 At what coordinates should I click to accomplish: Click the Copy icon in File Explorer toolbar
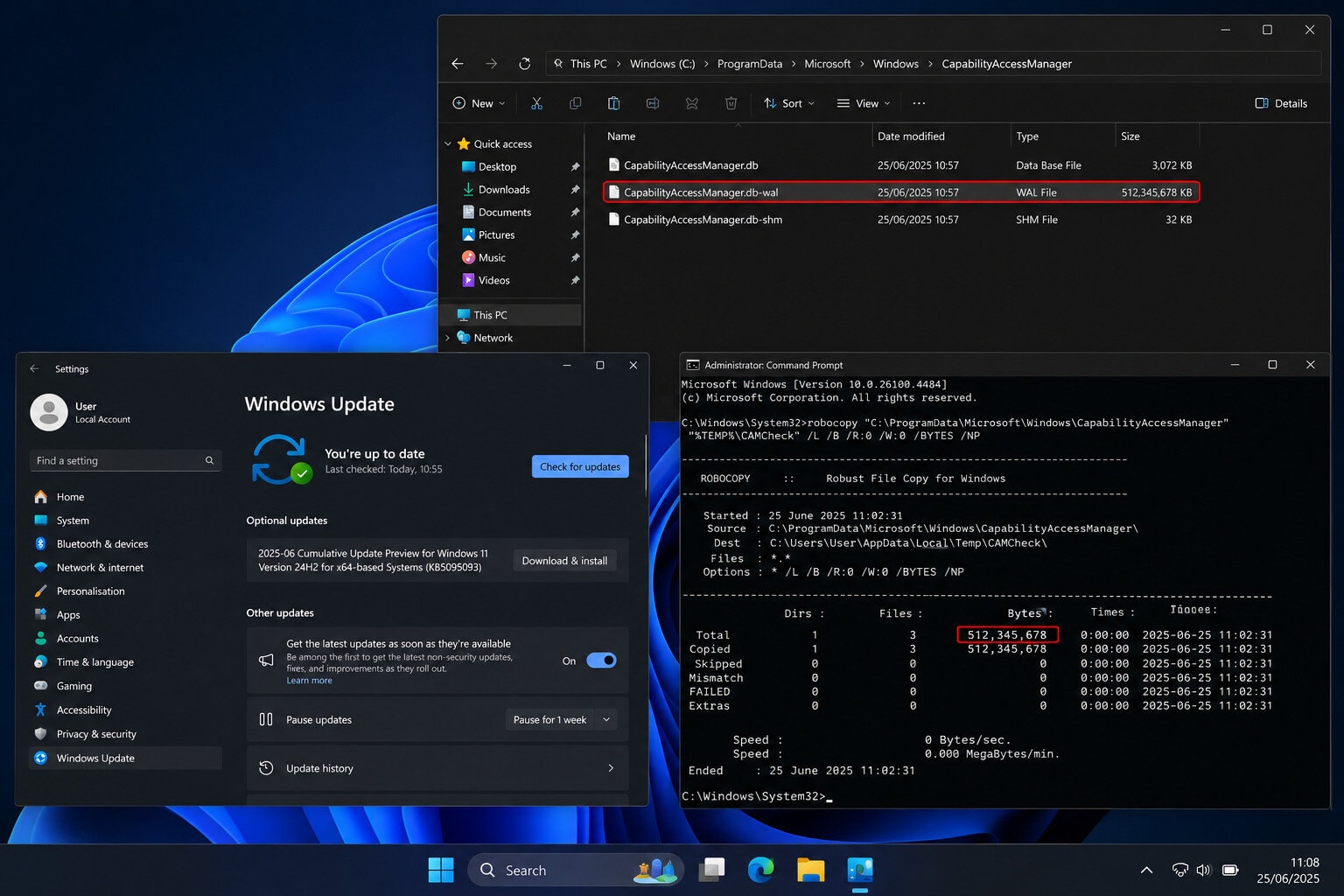[575, 103]
